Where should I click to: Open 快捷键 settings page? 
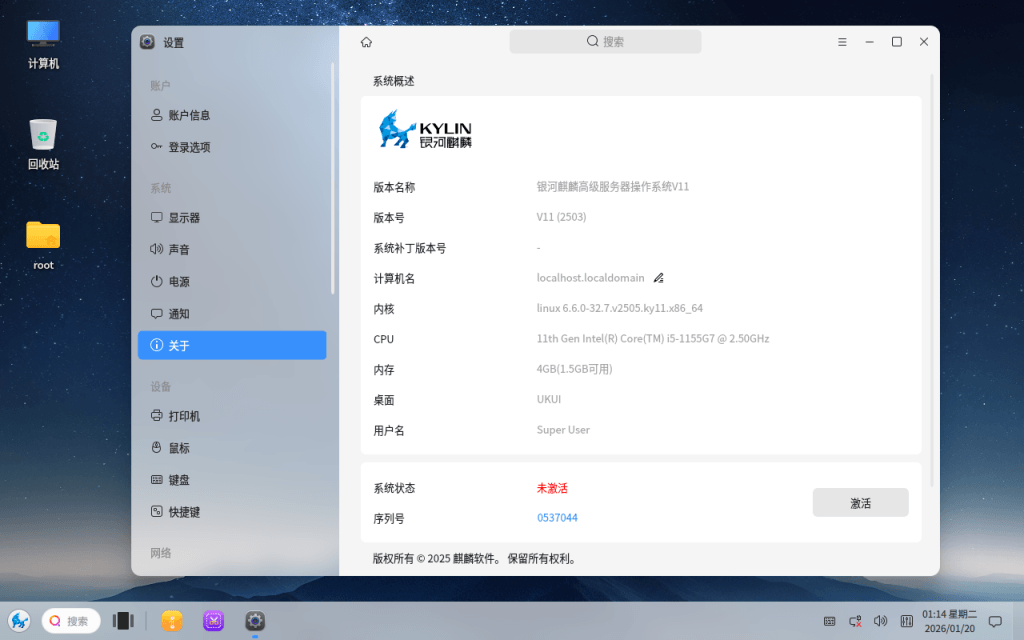point(232,512)
